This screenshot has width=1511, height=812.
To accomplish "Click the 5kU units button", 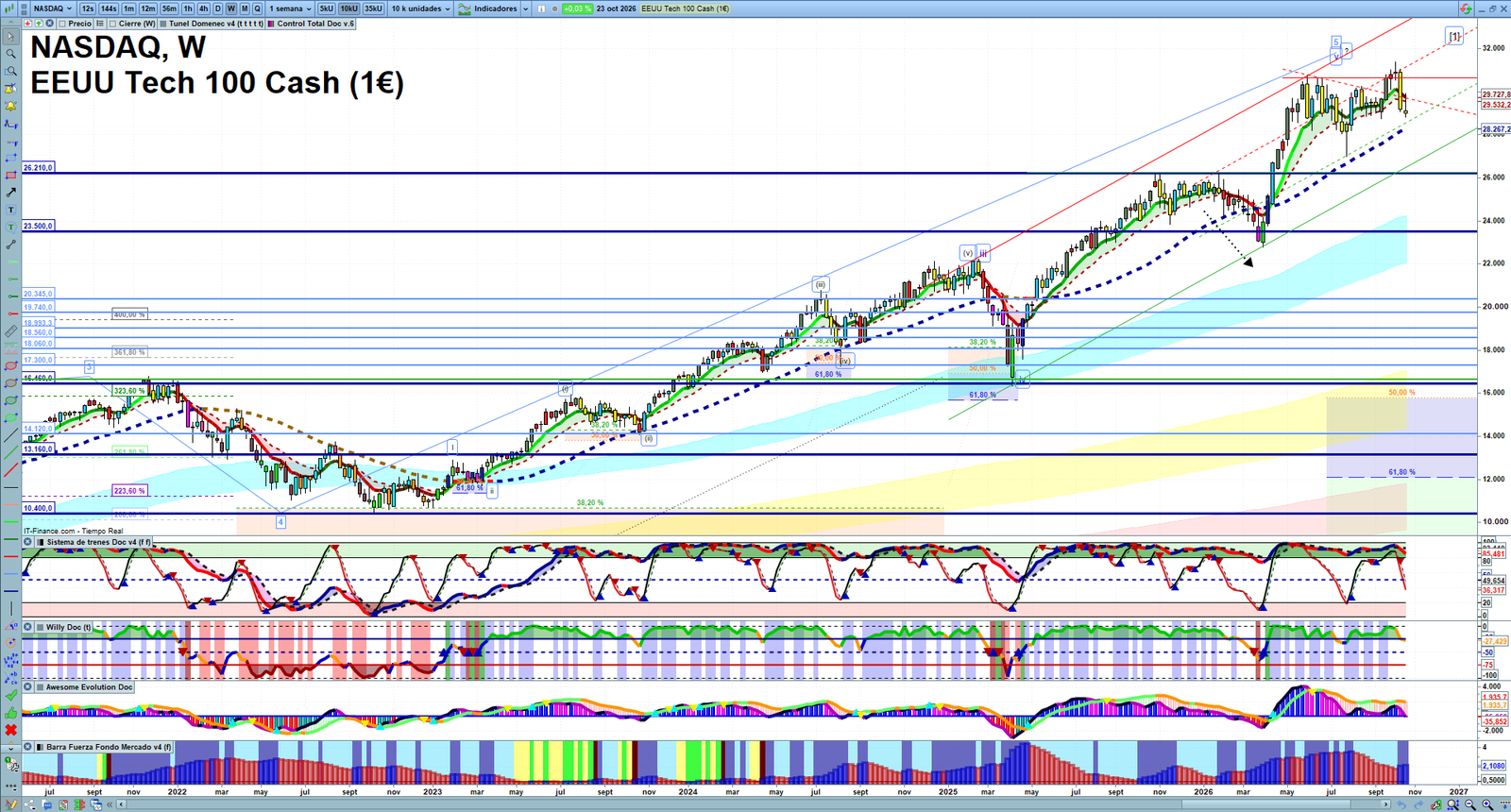I will (327, 8).
